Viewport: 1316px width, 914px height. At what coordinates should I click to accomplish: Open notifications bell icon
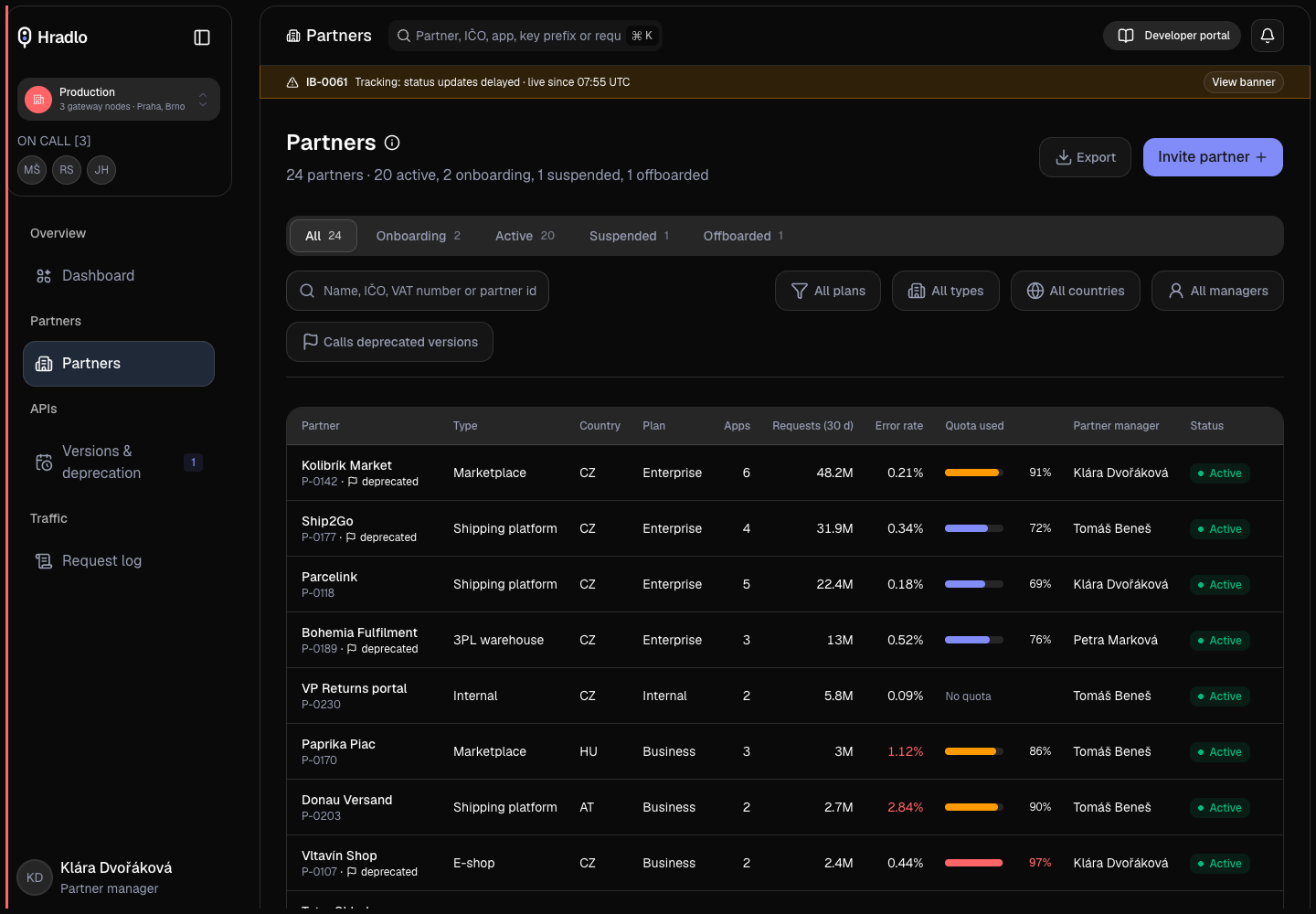[x=1268, y=36]
